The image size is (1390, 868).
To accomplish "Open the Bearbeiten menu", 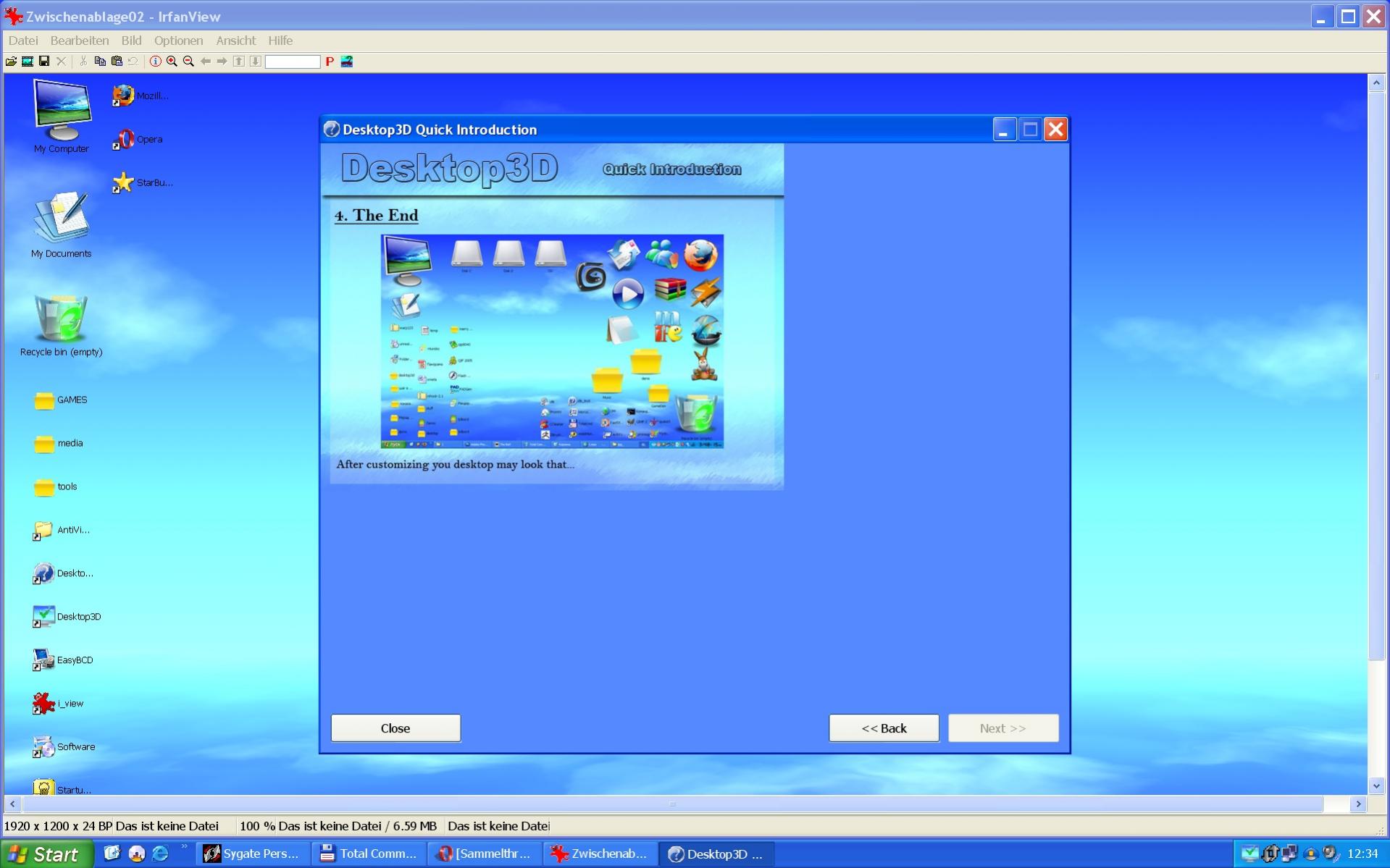I will click(x=80, y=41).
